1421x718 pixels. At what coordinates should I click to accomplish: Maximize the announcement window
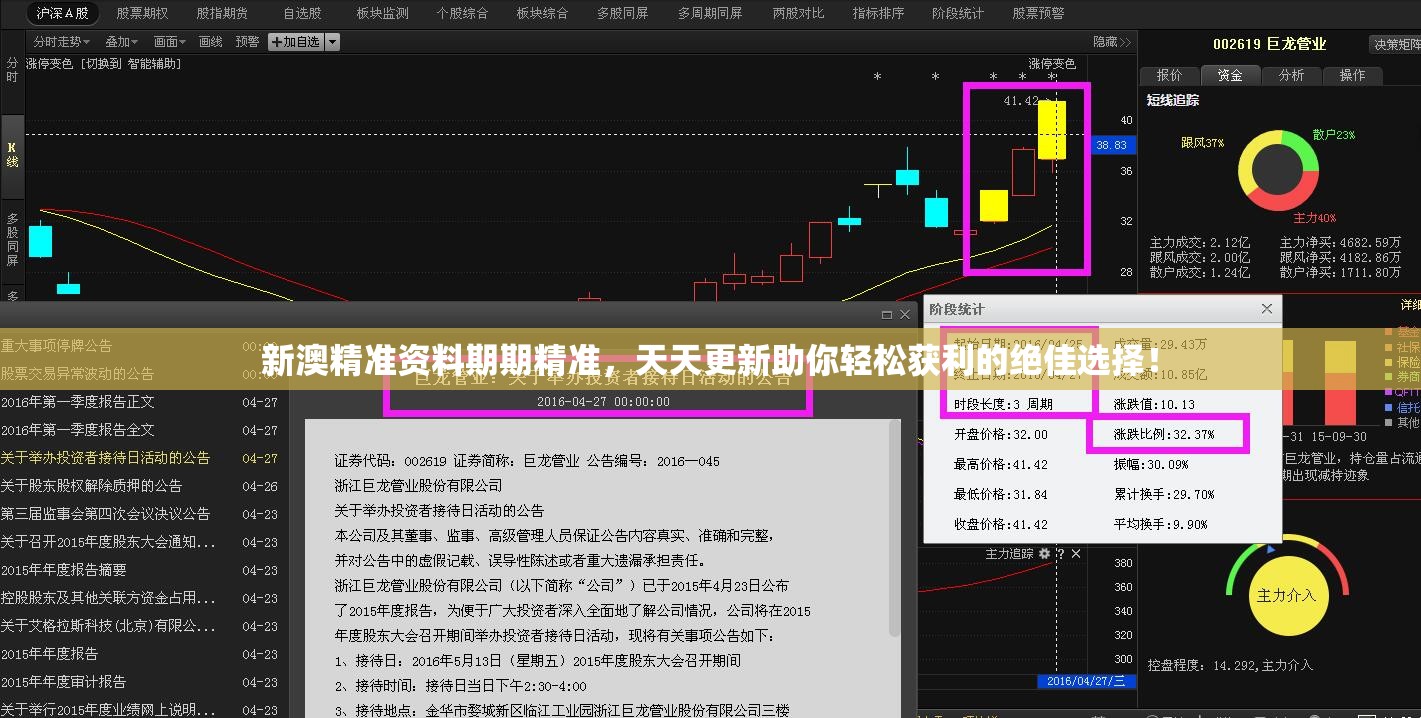click(x=887, y=314)
